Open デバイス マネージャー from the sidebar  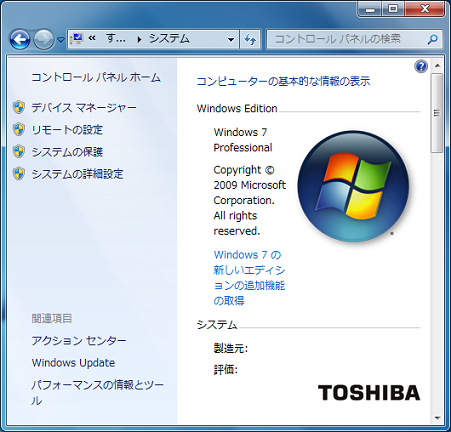coord(84,108)
